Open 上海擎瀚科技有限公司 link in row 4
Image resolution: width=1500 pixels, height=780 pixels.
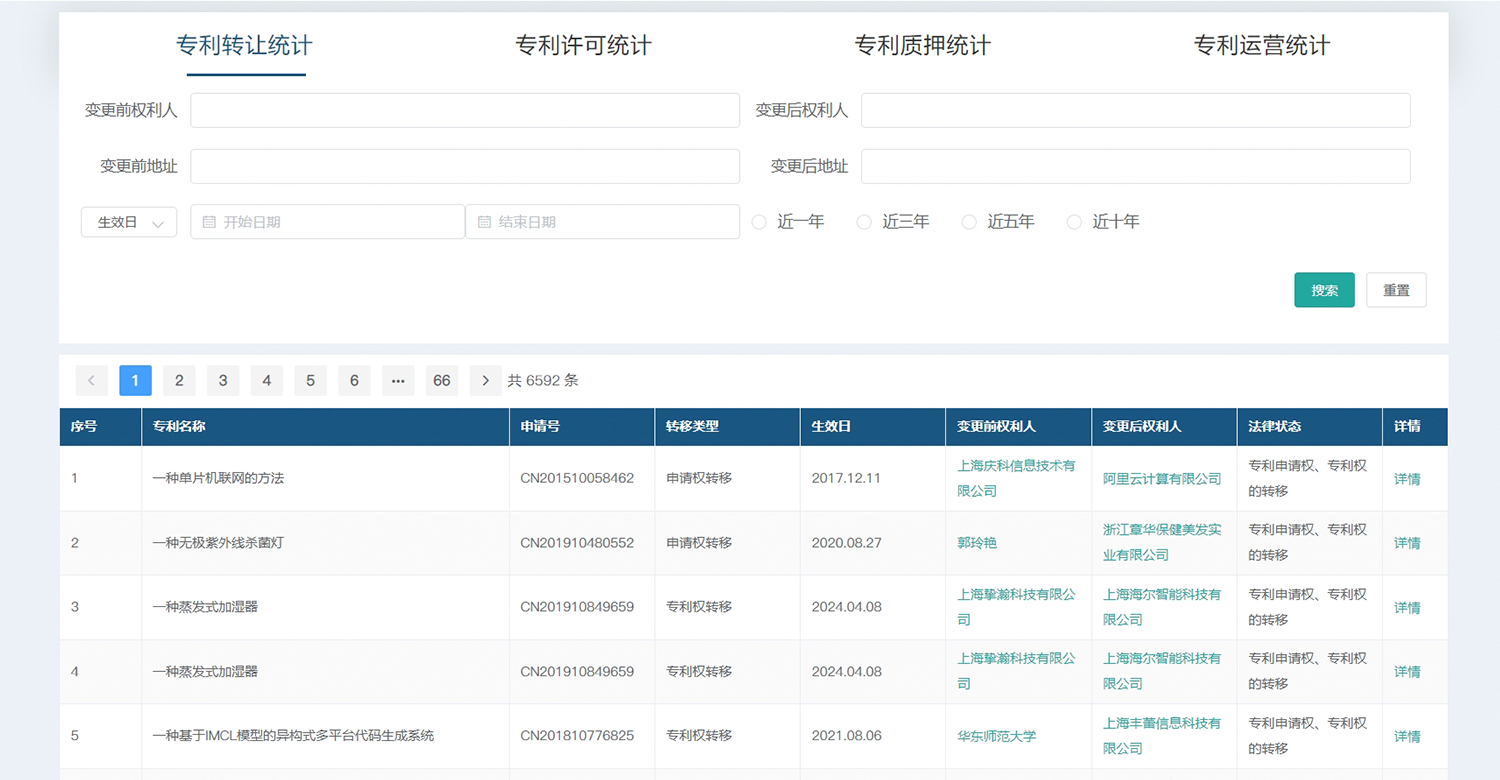(x=1016, y=671)
